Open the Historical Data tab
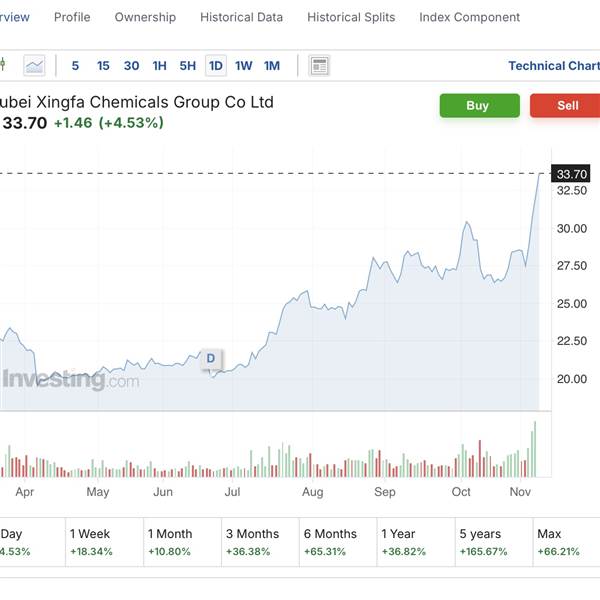The width and height of the screenshot is (600, 600). click(x=241, y=17)
